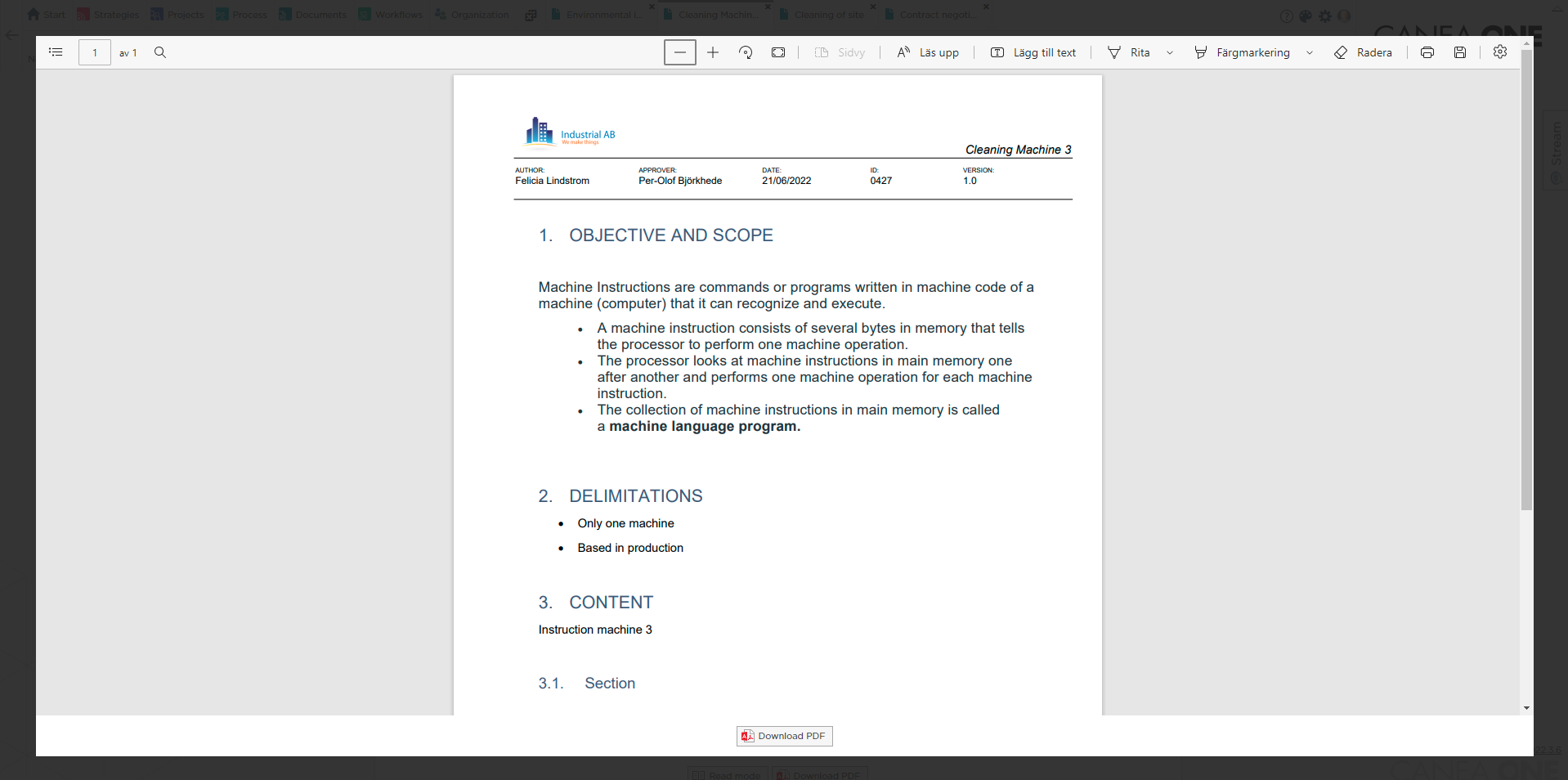1568x780 pixels.
Task: Select the Radera eraser tool
Action: (1364, 52)
